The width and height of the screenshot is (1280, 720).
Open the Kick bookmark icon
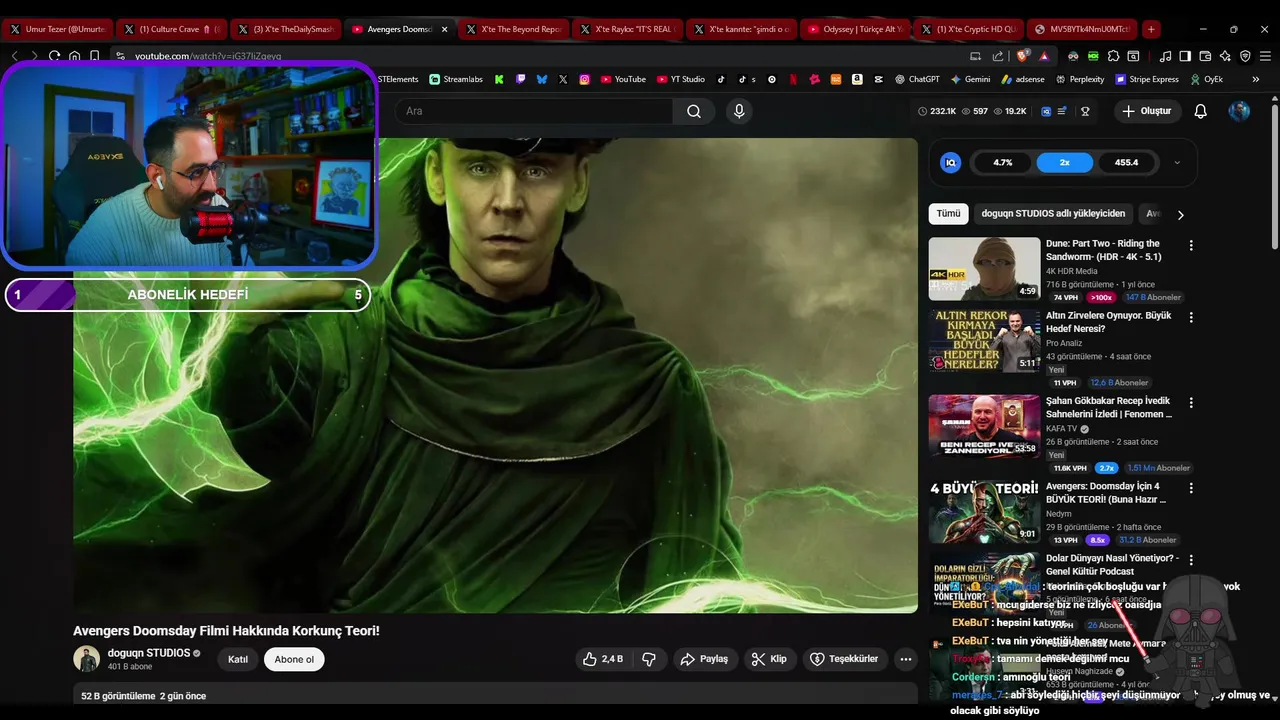(499, 79)
